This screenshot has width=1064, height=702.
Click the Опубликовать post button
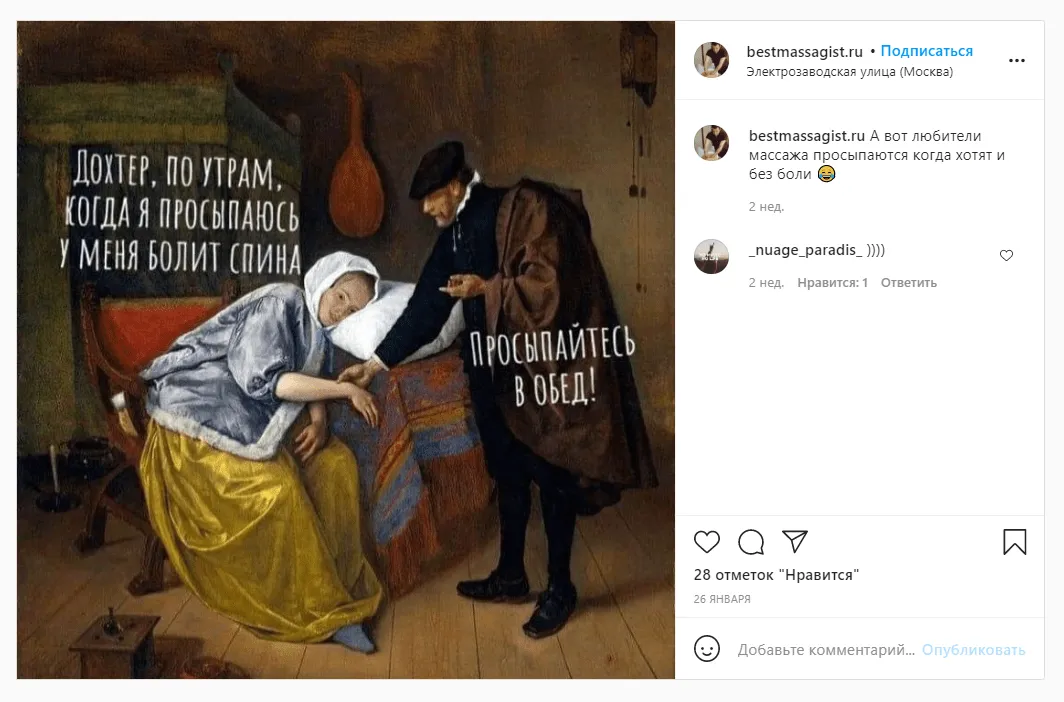point(973,650)
